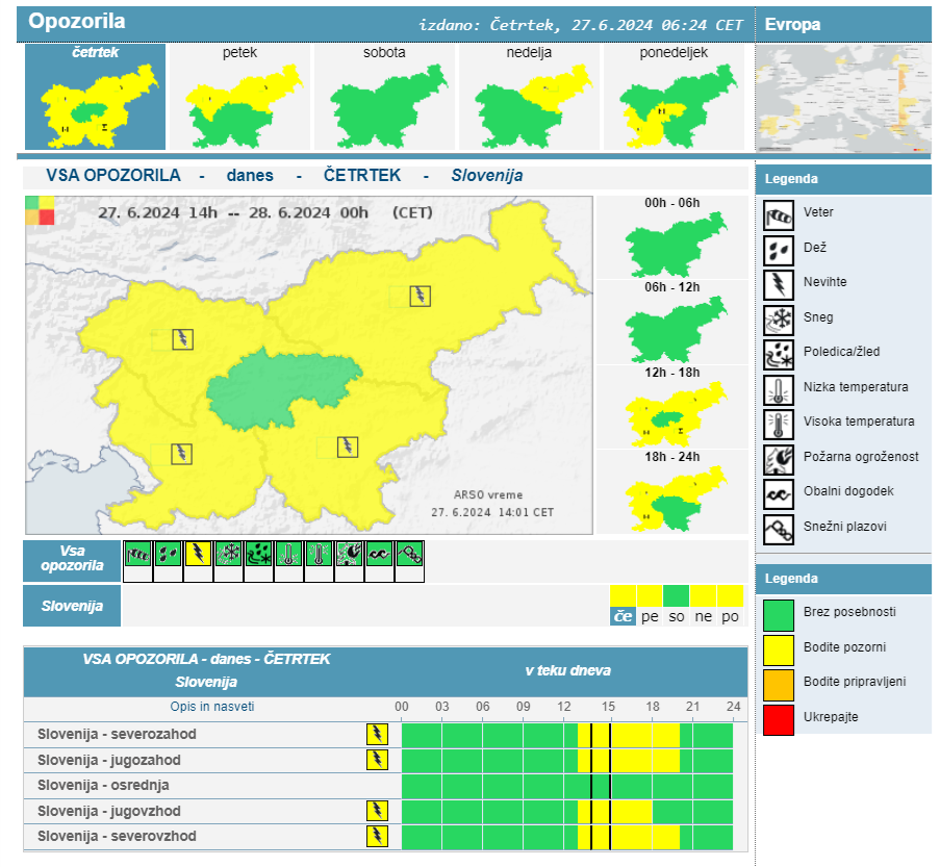This screenshot has width=940, height=867.
Task: Open the ponedeljek forecast tab
Action: [x=672, y=97]
